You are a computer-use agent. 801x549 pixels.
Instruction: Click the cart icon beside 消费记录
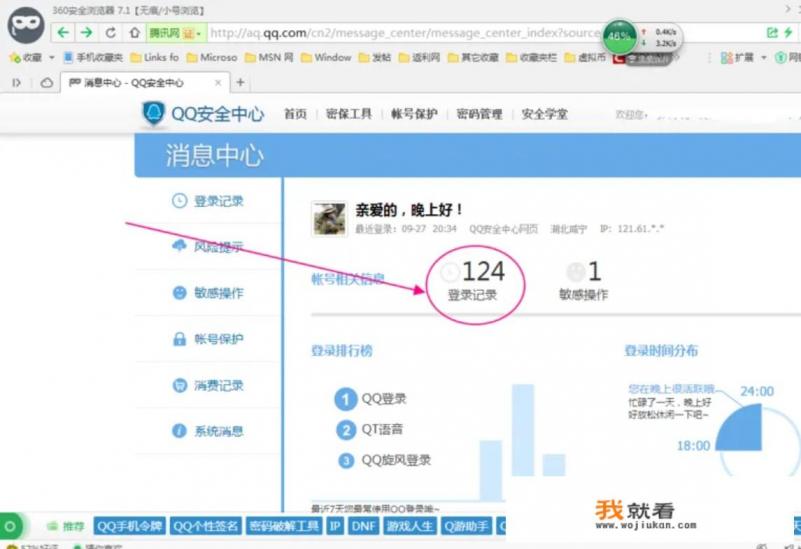coord(179,385)
